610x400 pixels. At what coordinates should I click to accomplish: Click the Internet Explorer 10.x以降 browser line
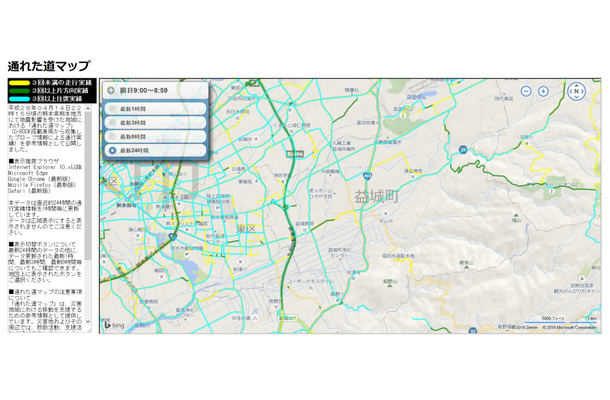point(45,167)
